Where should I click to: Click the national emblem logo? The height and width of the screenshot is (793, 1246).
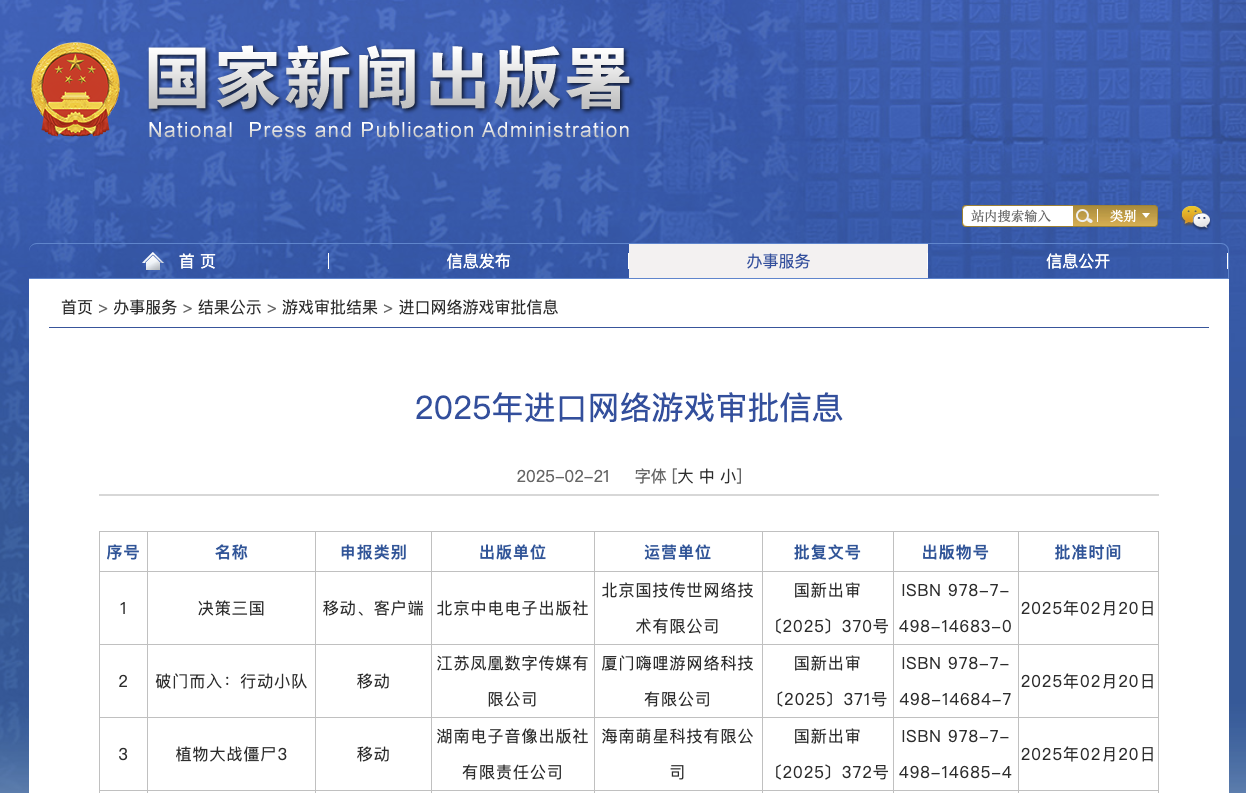point(75,88)
